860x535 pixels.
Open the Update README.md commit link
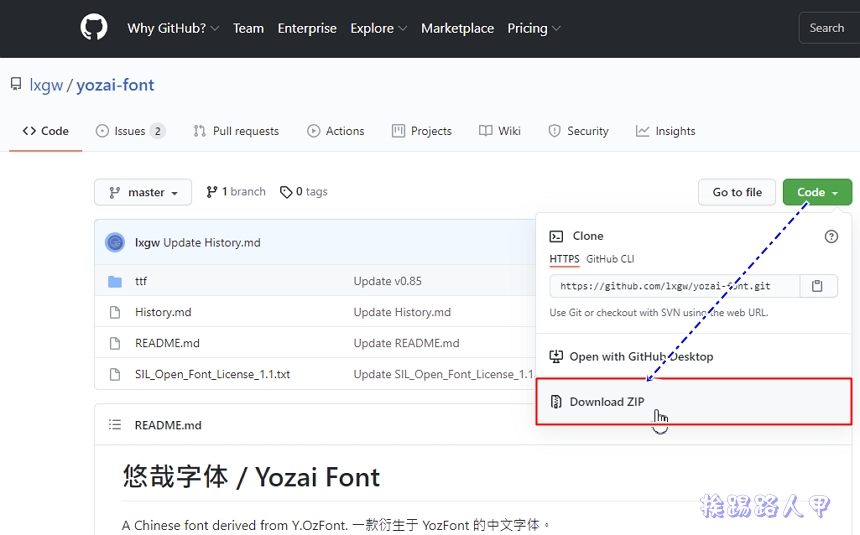(406, 343)
